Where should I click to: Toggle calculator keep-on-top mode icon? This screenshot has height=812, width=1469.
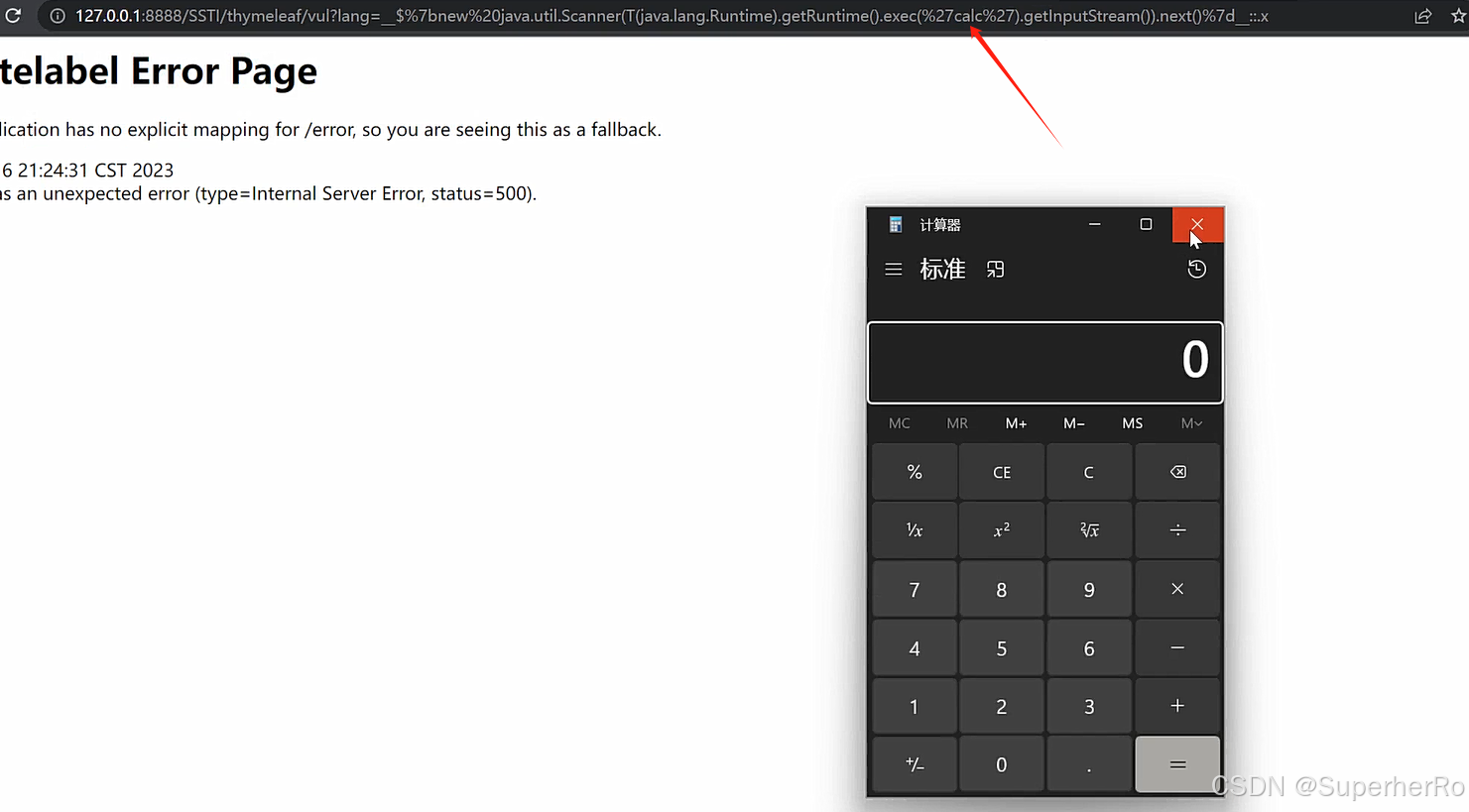995,270
